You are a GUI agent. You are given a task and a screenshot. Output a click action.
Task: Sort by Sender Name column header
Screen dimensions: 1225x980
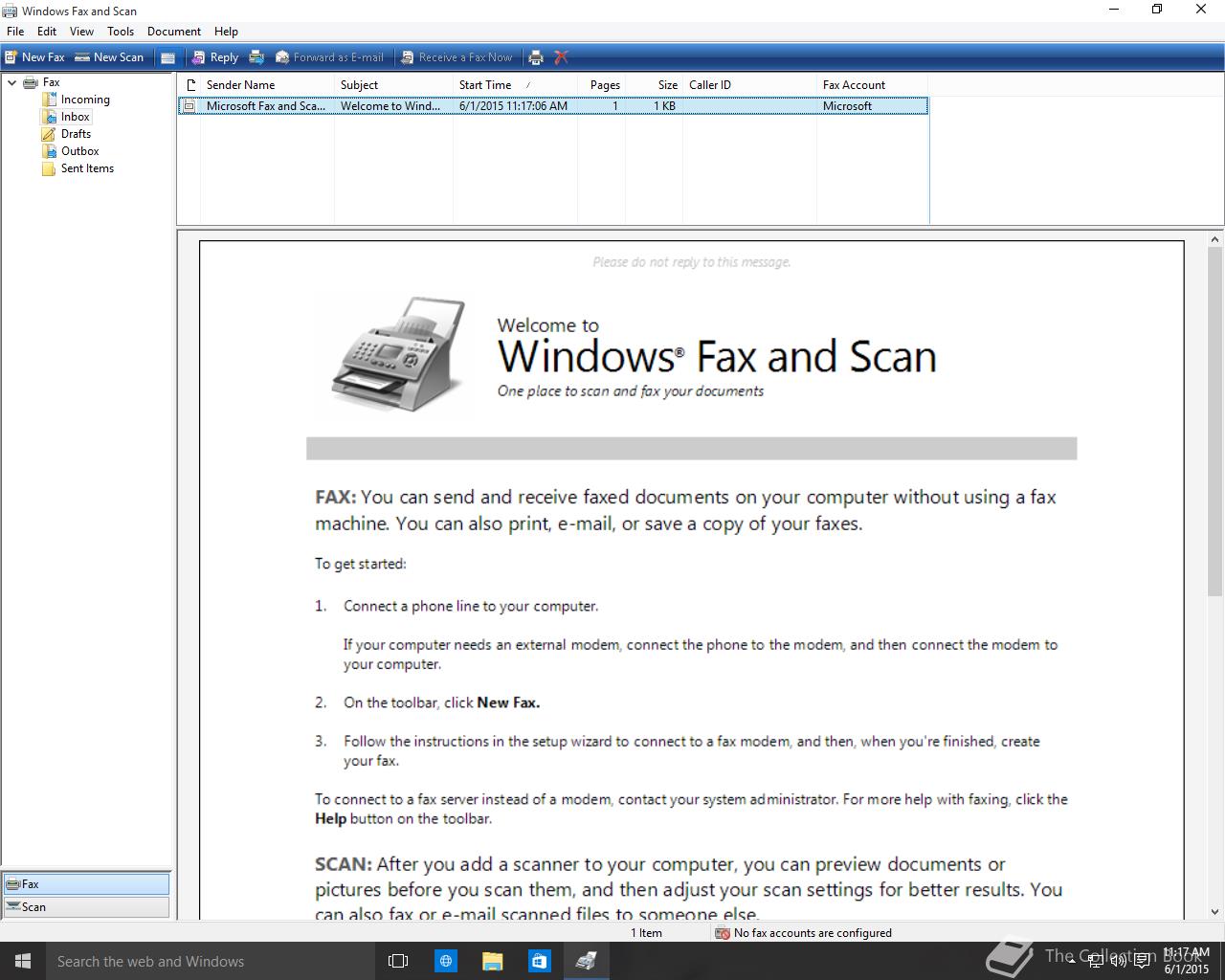267,85
